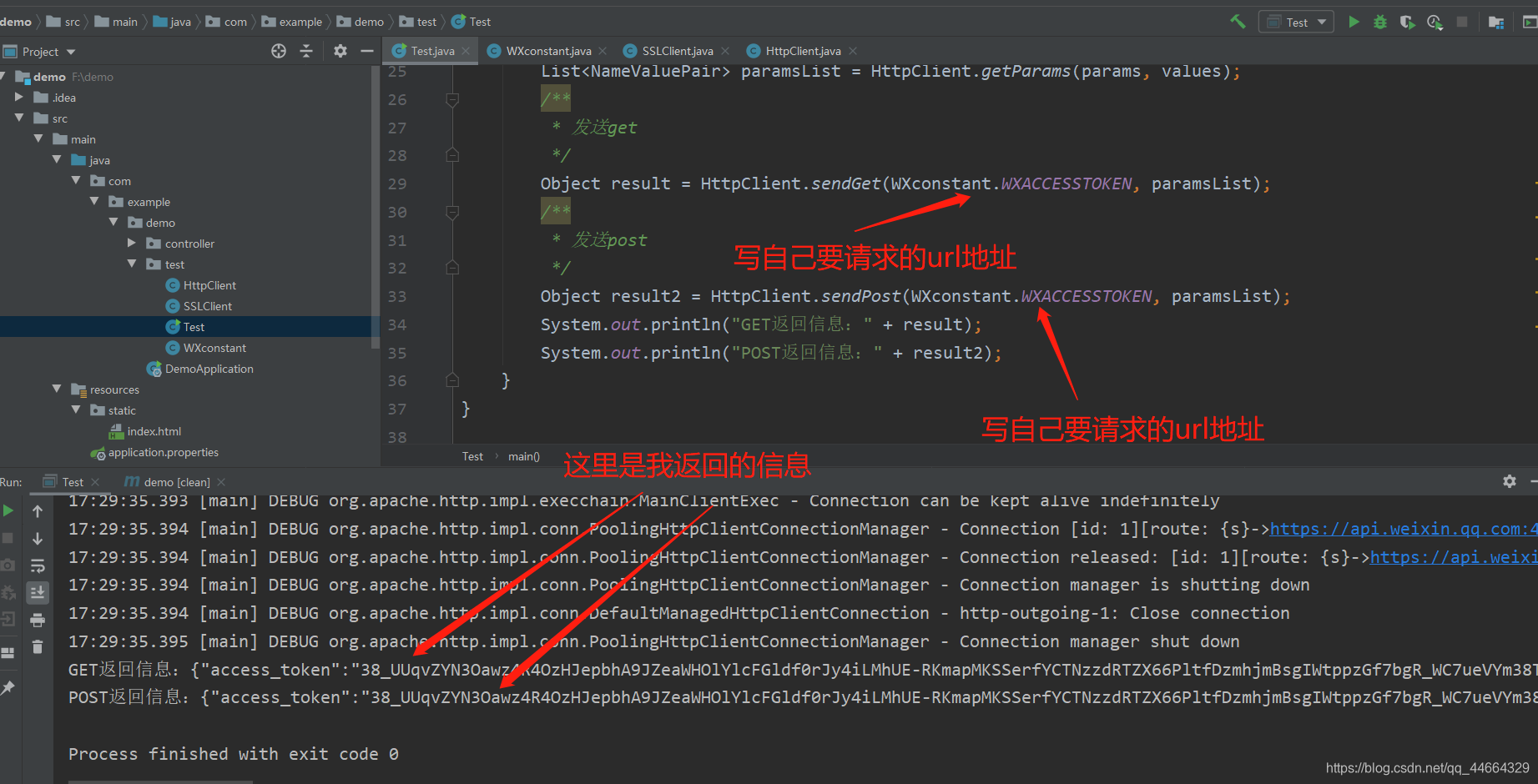Expand the controller package
The height and width of the screenshot is (784, 1538).
pyautogui.click(x=132, y=243)
